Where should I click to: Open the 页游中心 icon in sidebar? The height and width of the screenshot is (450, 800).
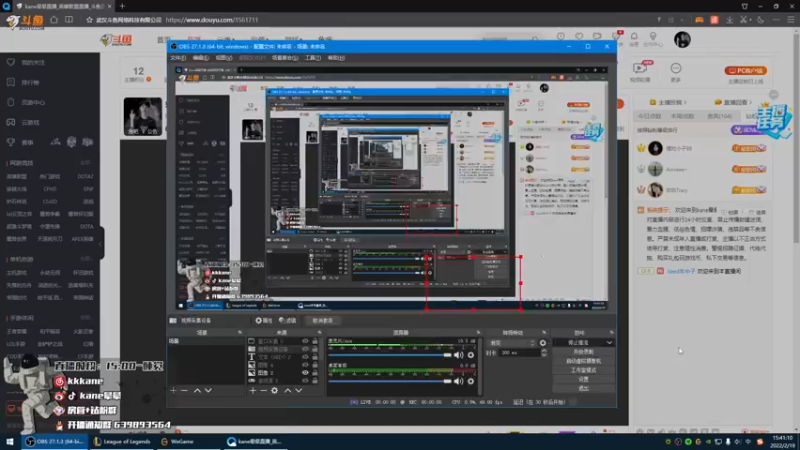(11, 102)
